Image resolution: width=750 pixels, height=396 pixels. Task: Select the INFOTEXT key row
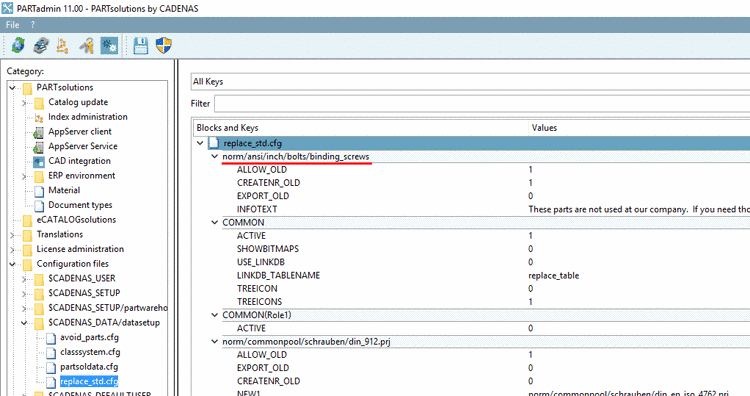(257, 209)
